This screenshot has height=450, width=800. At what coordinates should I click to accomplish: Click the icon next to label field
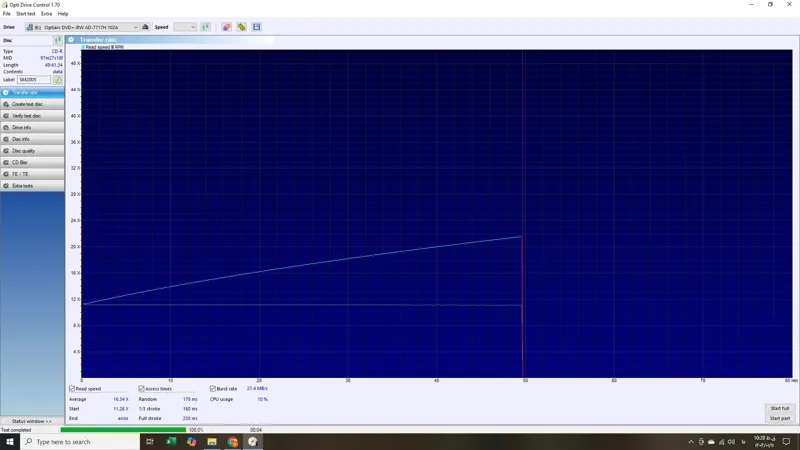(x=58, y=79)
